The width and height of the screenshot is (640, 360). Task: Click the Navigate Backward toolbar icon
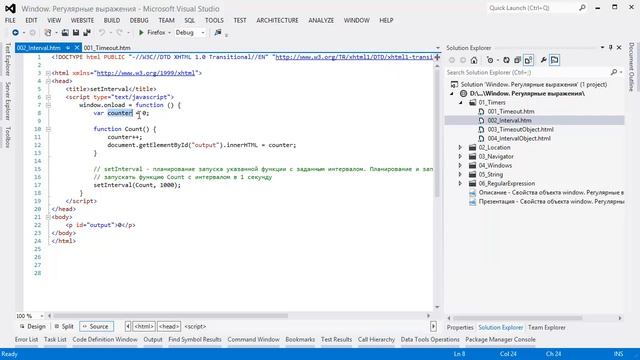(x=15, y=32)
